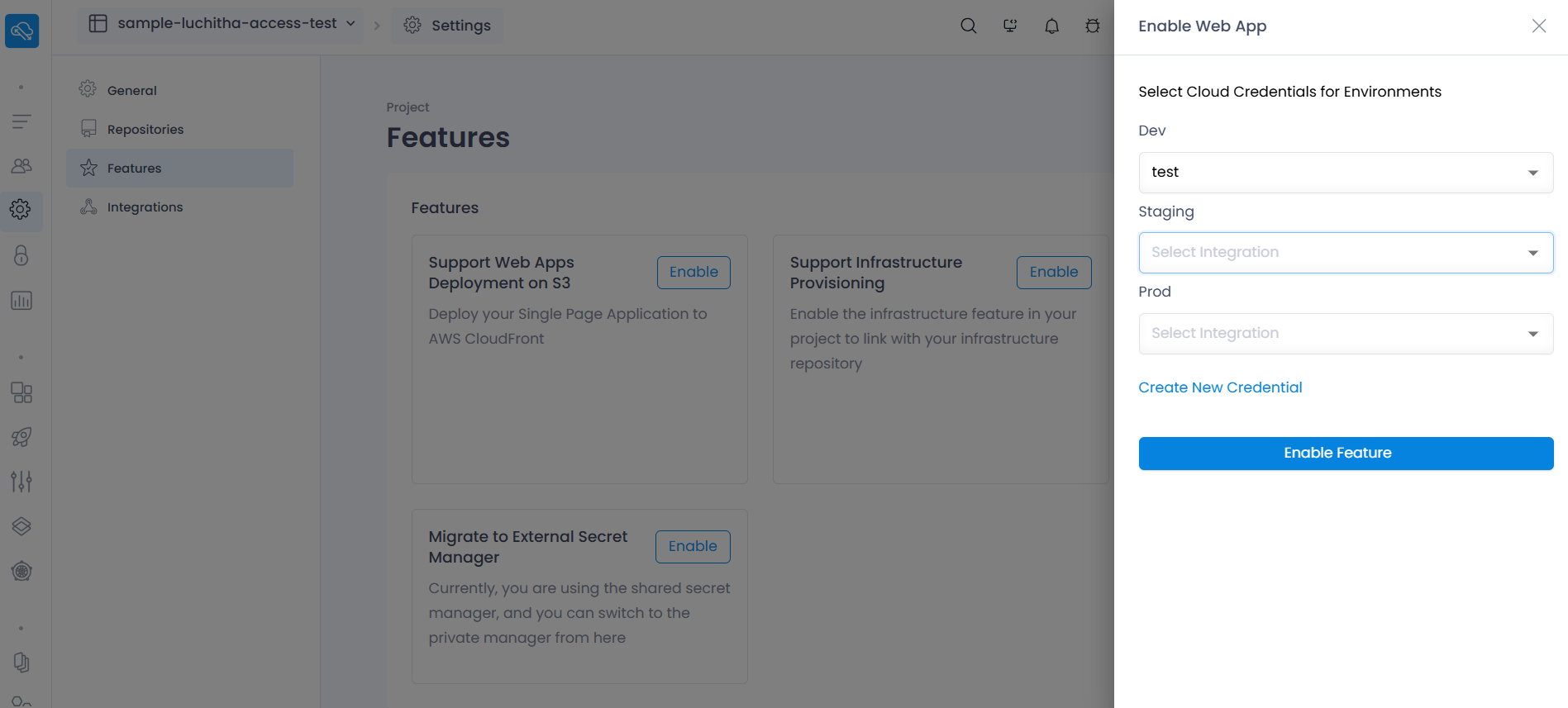
Task: Open the rocket deployments icon in sidebar
Action: (21, 437)
